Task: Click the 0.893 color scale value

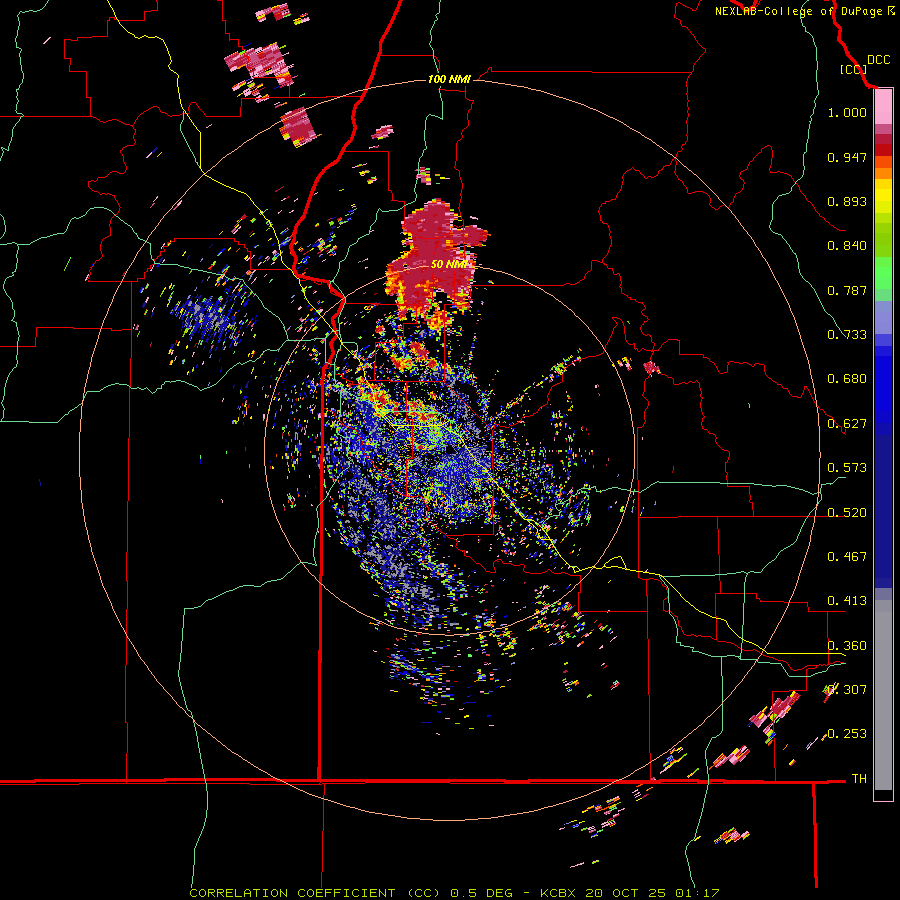Action: [847, 201]
